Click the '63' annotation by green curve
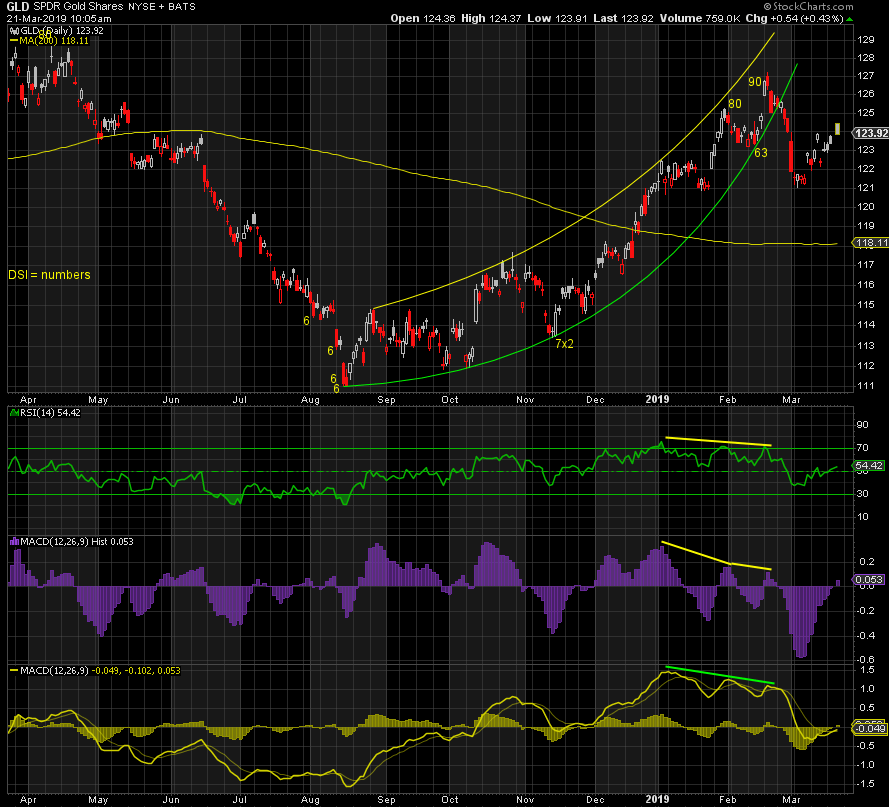The height and width of the screenshot is (807, 889). click(x=761, y=152)
